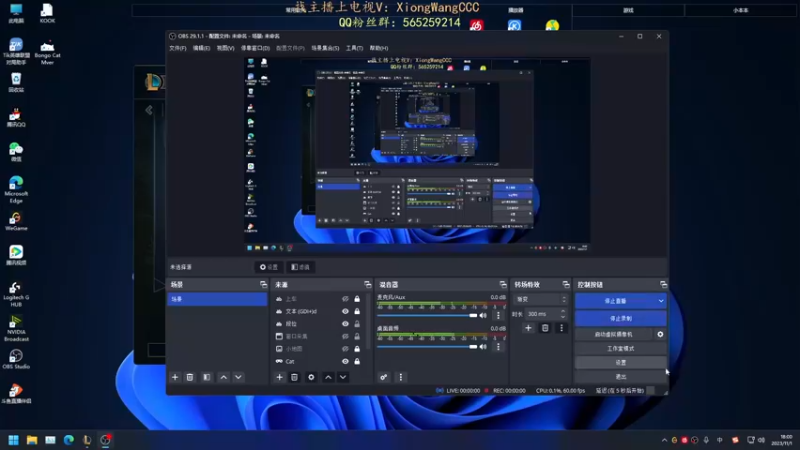Move the scene up with the arrow
This screenshot has width=800, height=450.
223,377
